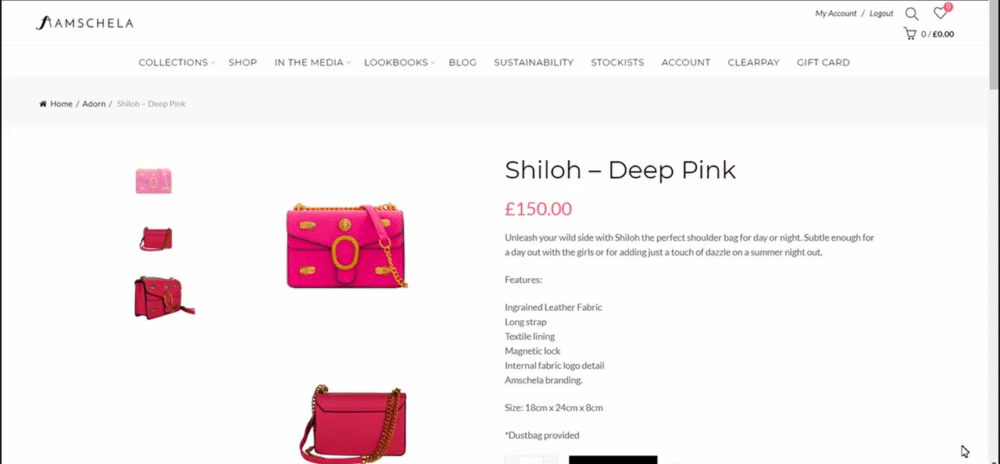Screen dimensions: 1000x464
Task: Open the search magnifier icon
Action: click(x=912, y=14)
